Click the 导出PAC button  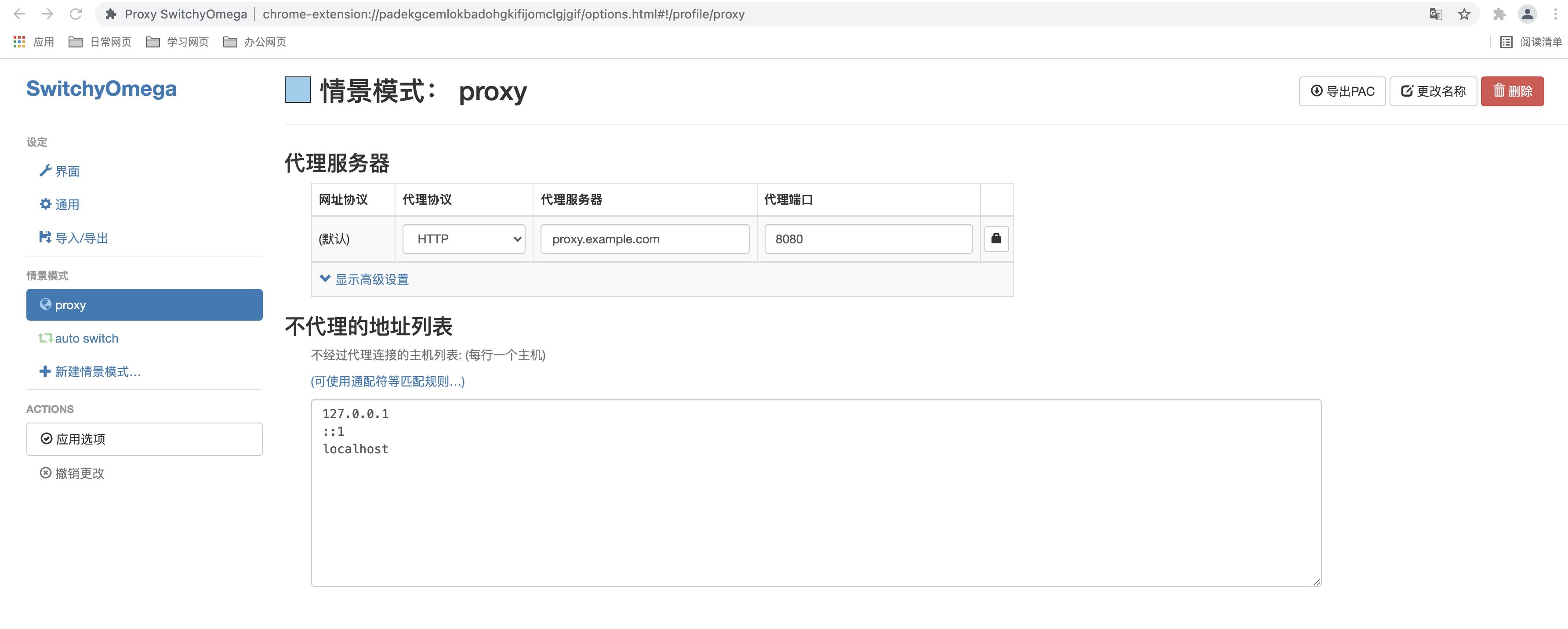tap(1342, 91)
